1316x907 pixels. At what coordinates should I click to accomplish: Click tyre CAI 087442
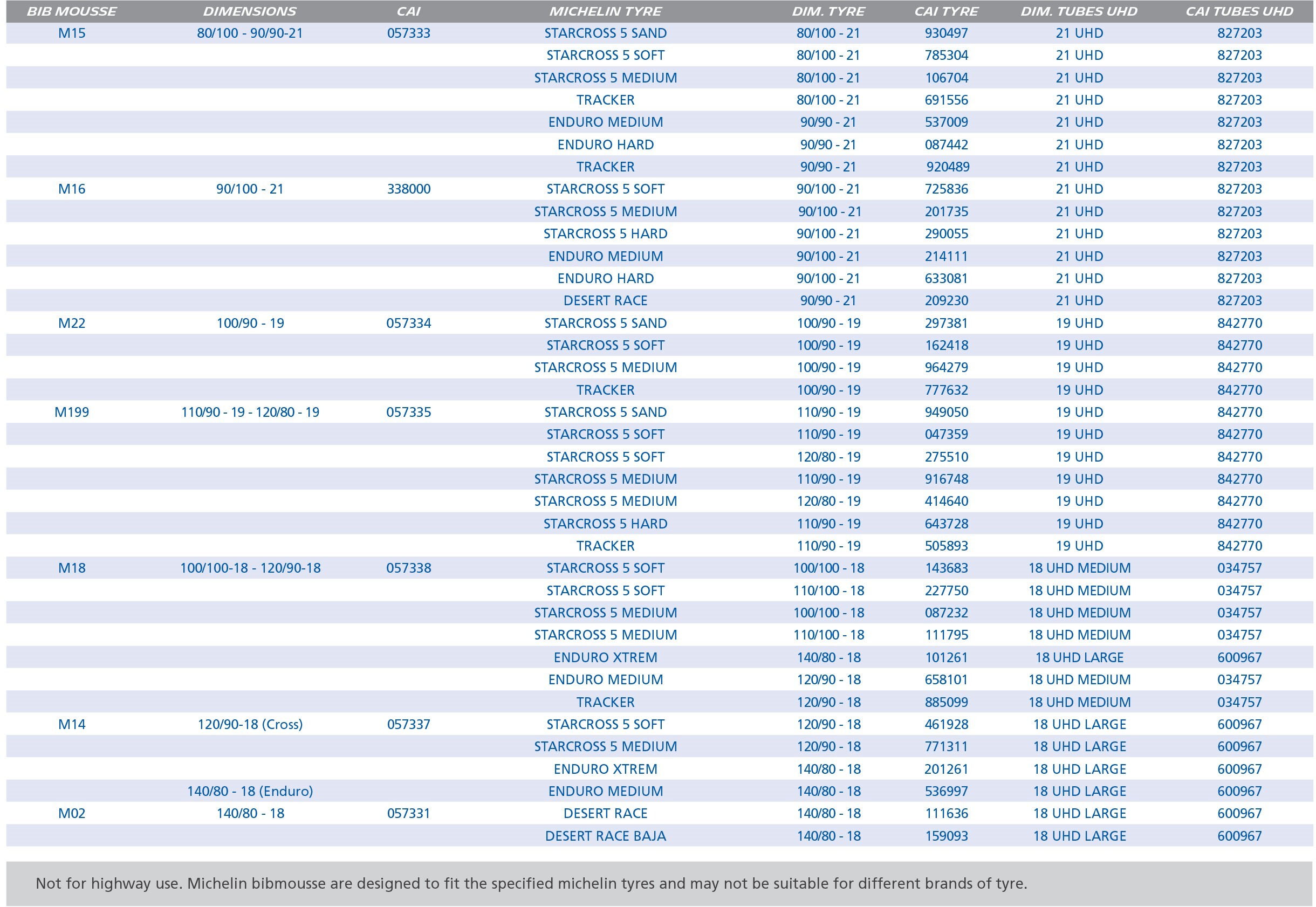tap(946, 145)
